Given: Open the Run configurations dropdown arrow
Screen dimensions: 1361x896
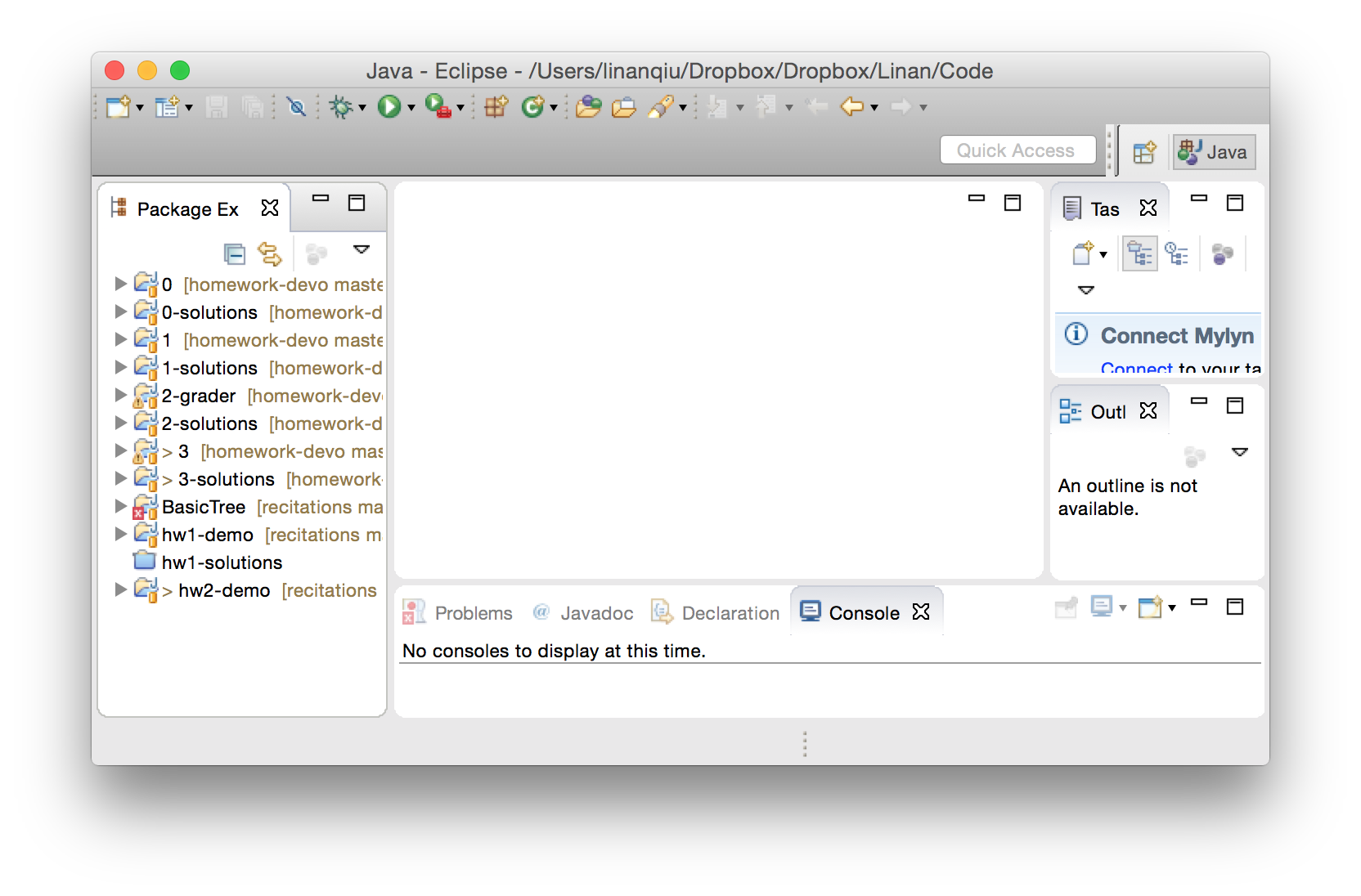Looking at the screenshot, I should click(x=411, y=108).
